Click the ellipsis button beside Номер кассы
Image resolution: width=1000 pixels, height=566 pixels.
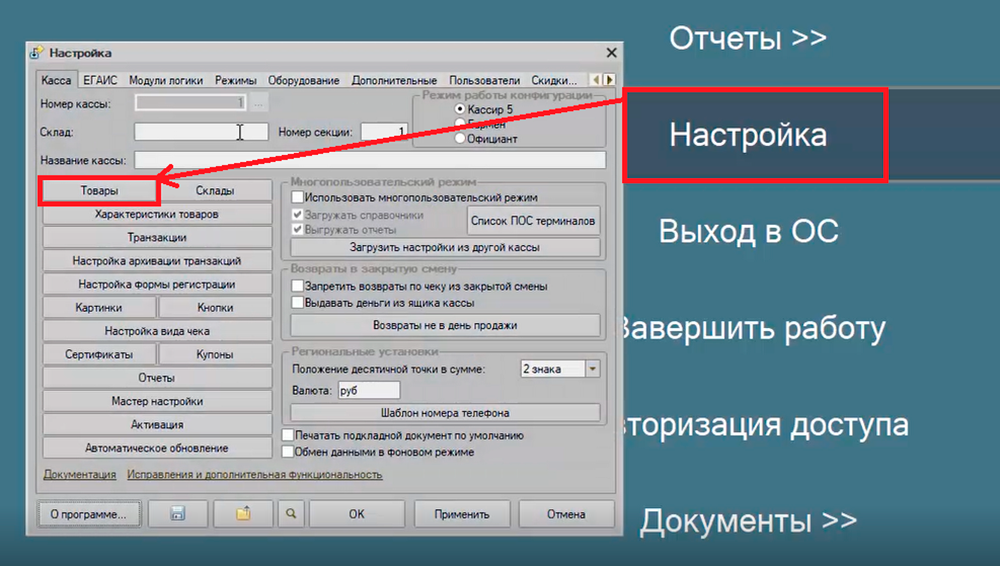click(258, 103)
